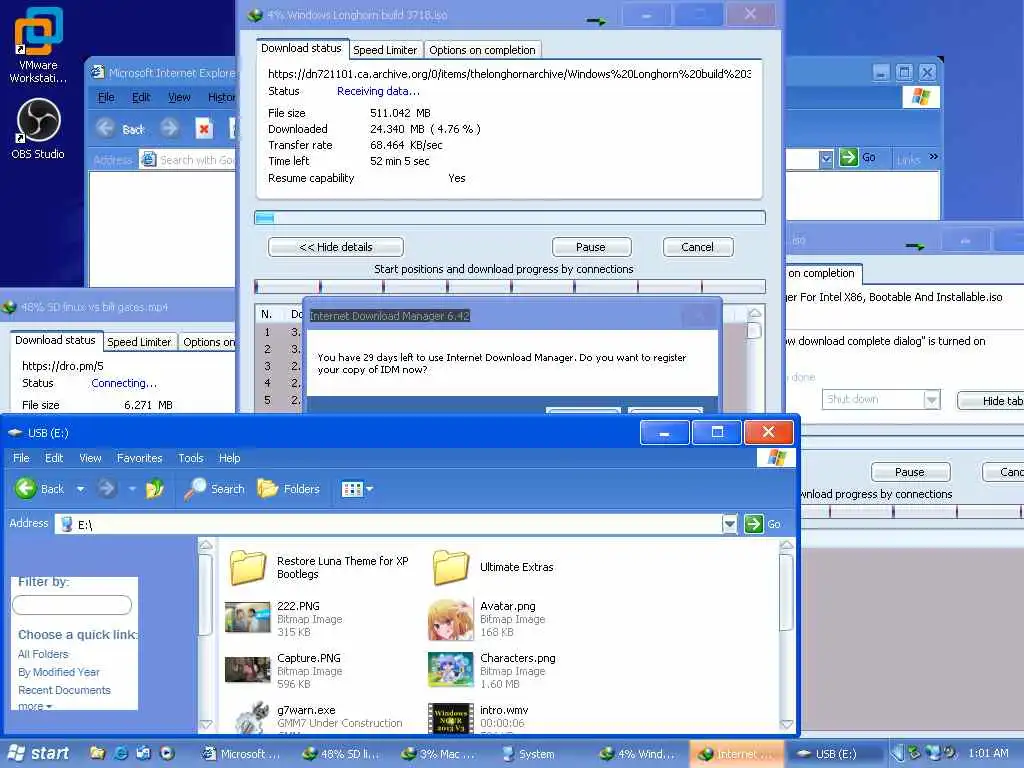Select the Avatar.png thumbnail
The image size is (1024, 768).
pos(451,619)
